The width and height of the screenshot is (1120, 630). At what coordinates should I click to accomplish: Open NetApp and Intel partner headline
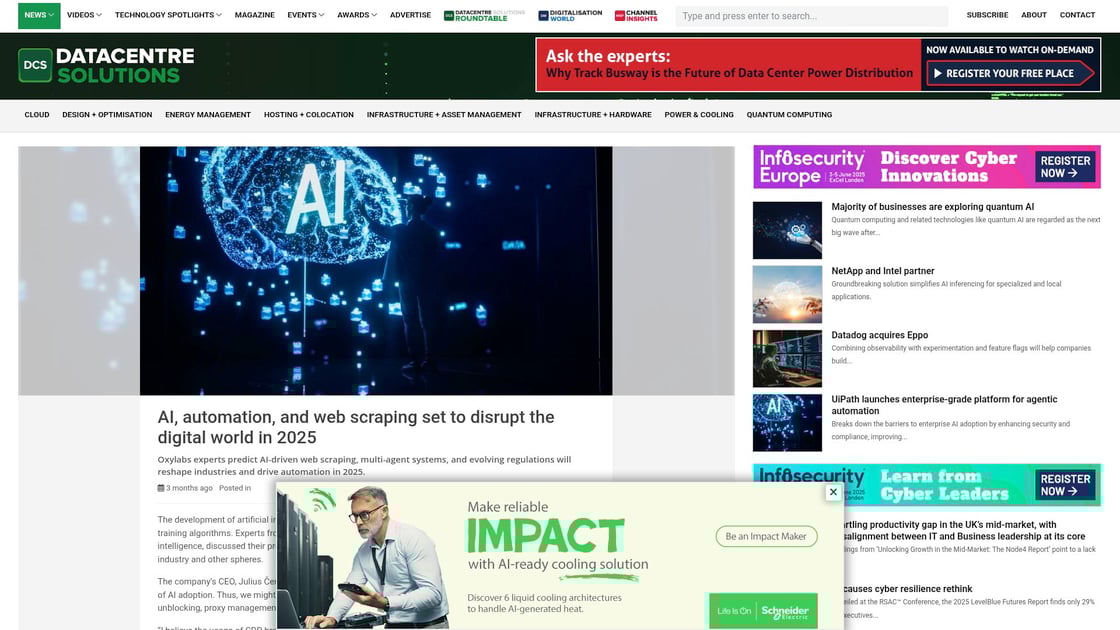click(882, 271)
